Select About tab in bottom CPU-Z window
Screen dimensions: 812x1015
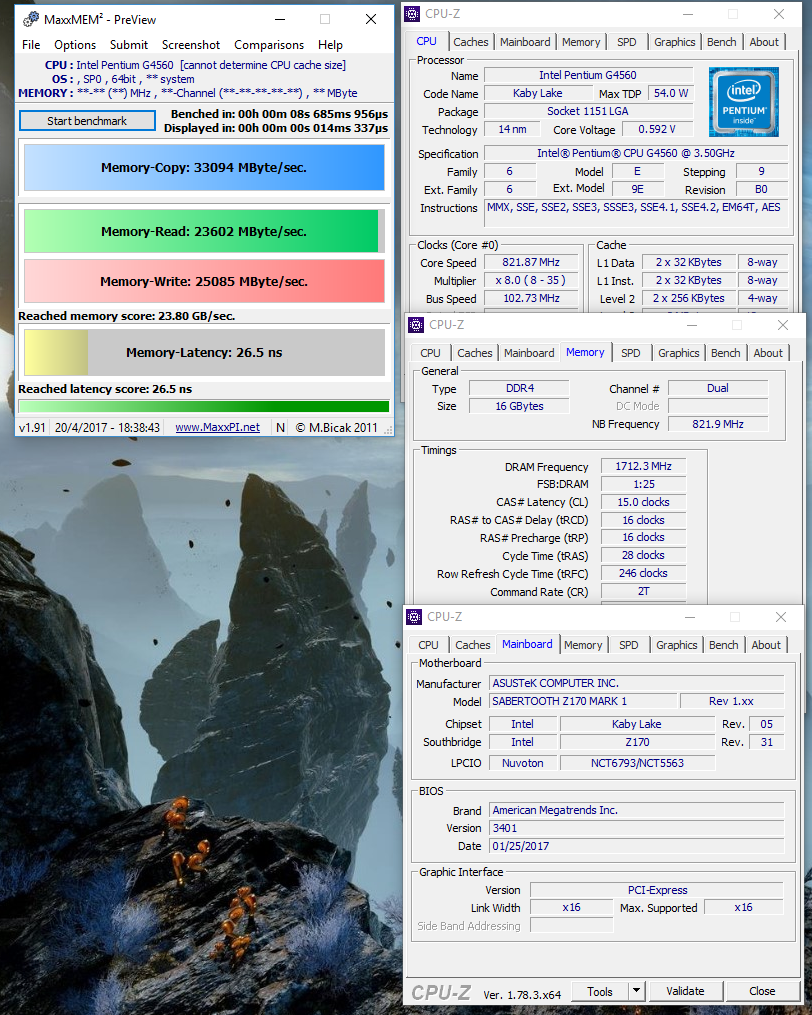(766, 645)
